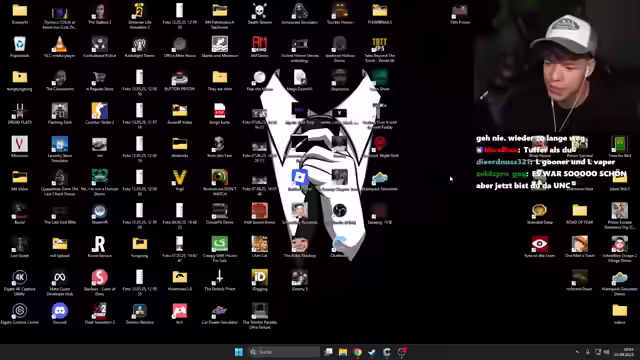Click the Elgato Control Center shortcut
The width and height of the screenshot is (640, 360).
[20, 311]
